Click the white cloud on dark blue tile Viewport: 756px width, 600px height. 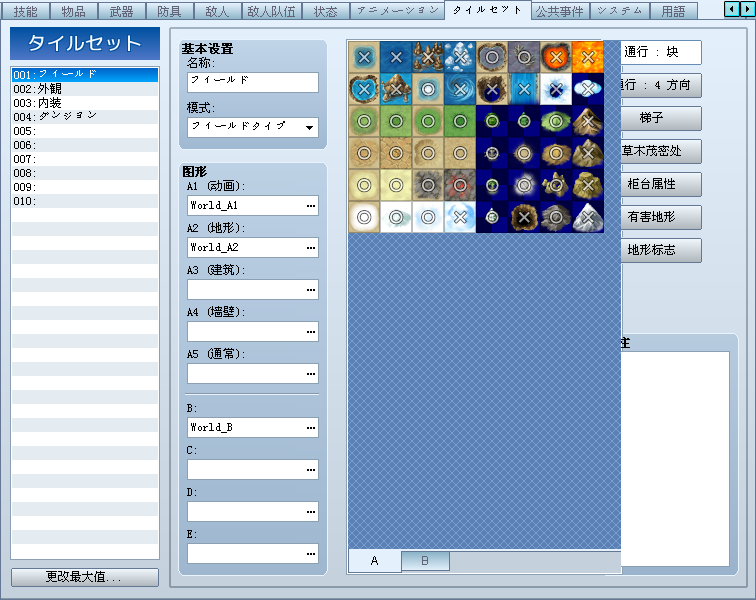(588, 89)
